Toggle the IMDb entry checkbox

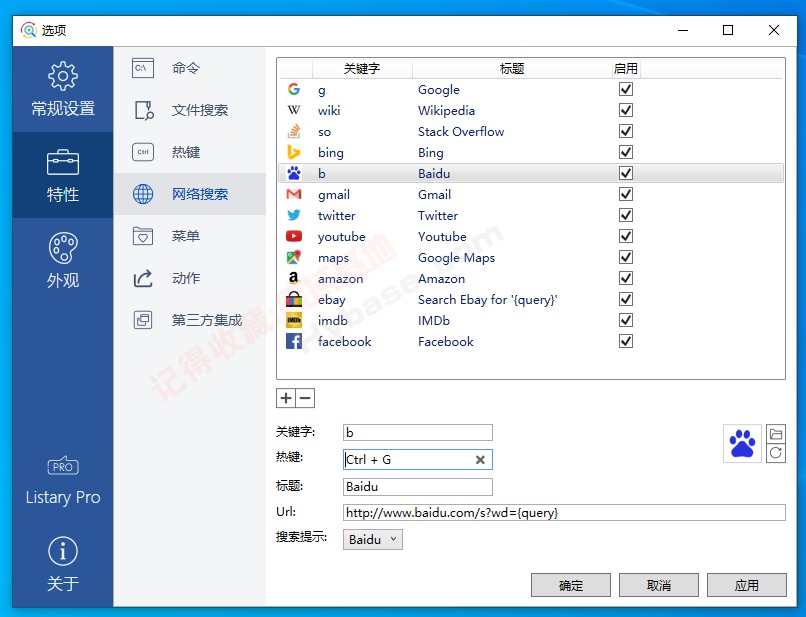click(x=626, y=320)
